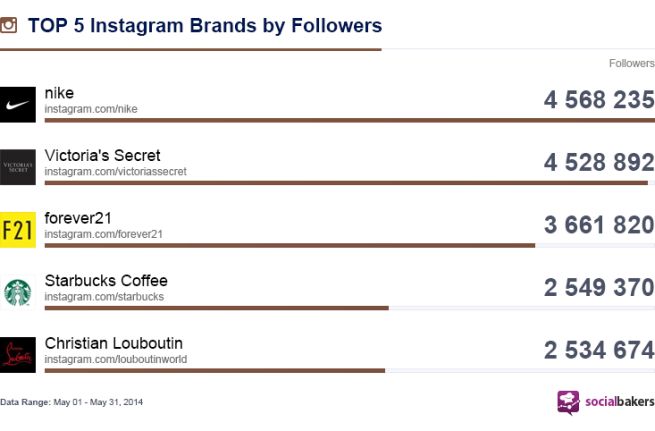Open the instagram.com/forever21 link
The height and width of the screenshot is (431, 655).
[103, 234]
